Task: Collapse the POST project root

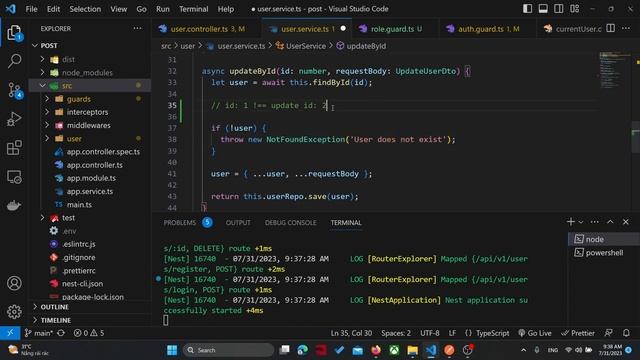Action: (35, 45)
